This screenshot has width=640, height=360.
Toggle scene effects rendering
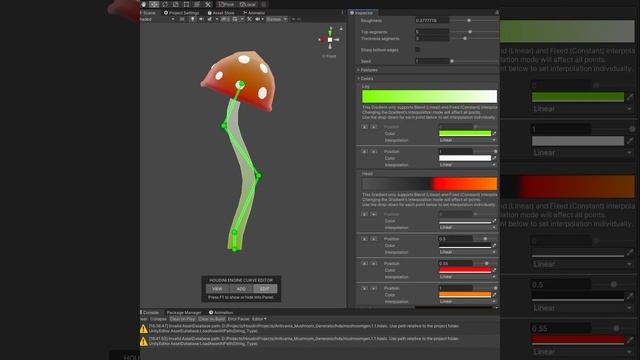pos(211,19)
